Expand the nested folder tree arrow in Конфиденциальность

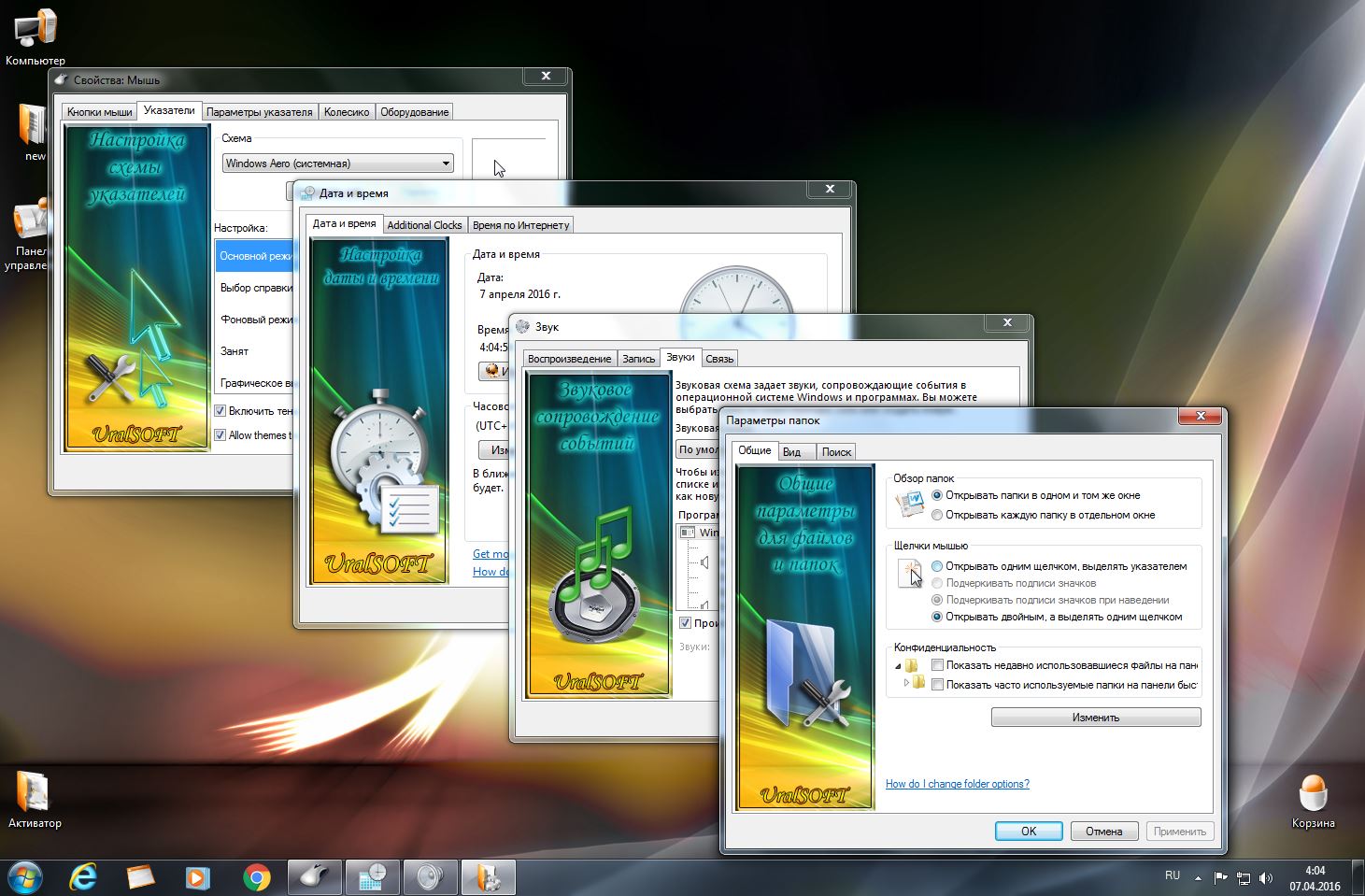(906, 684)
